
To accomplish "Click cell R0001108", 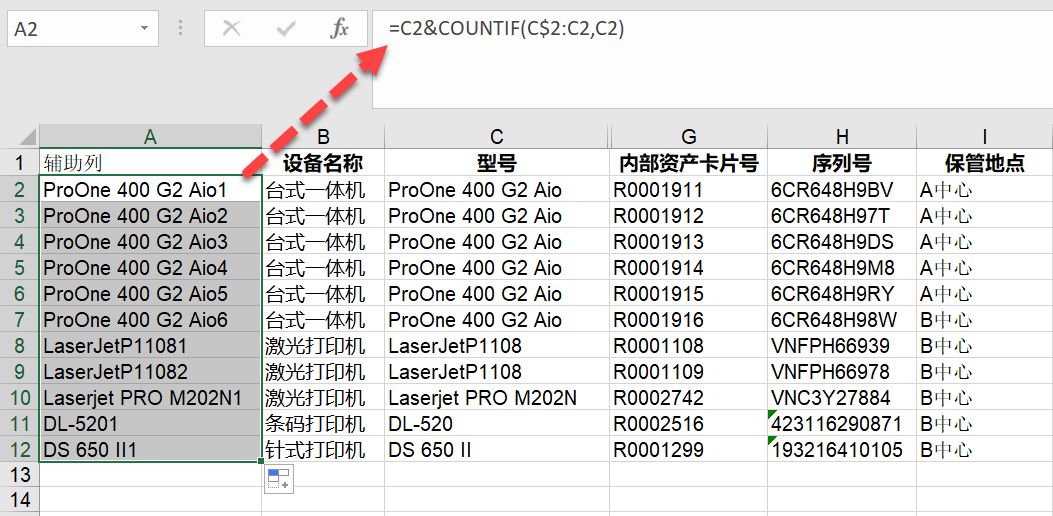I will [x=689, y=345].
